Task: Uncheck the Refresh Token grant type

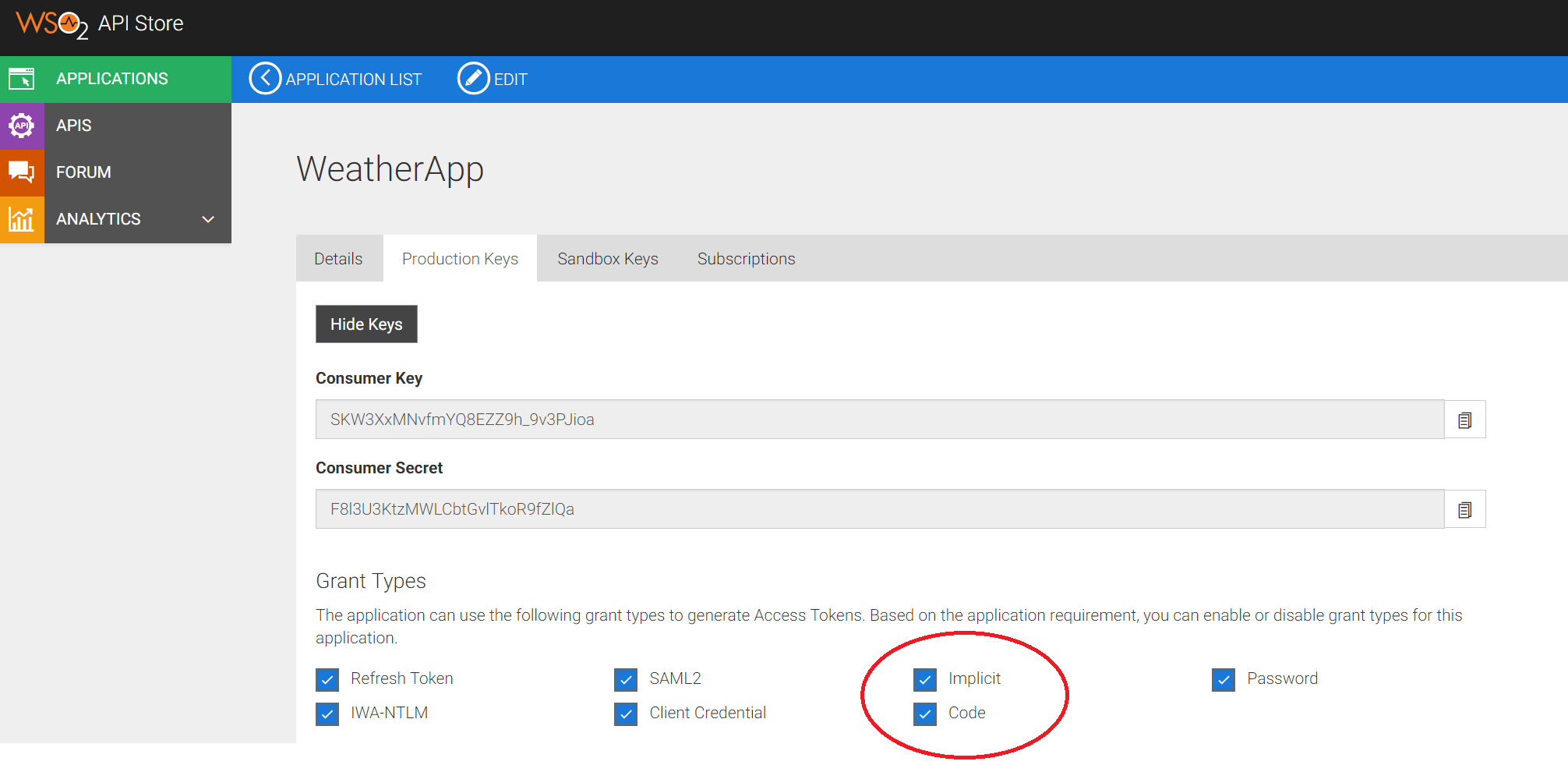Action: (x=327, y=680)
